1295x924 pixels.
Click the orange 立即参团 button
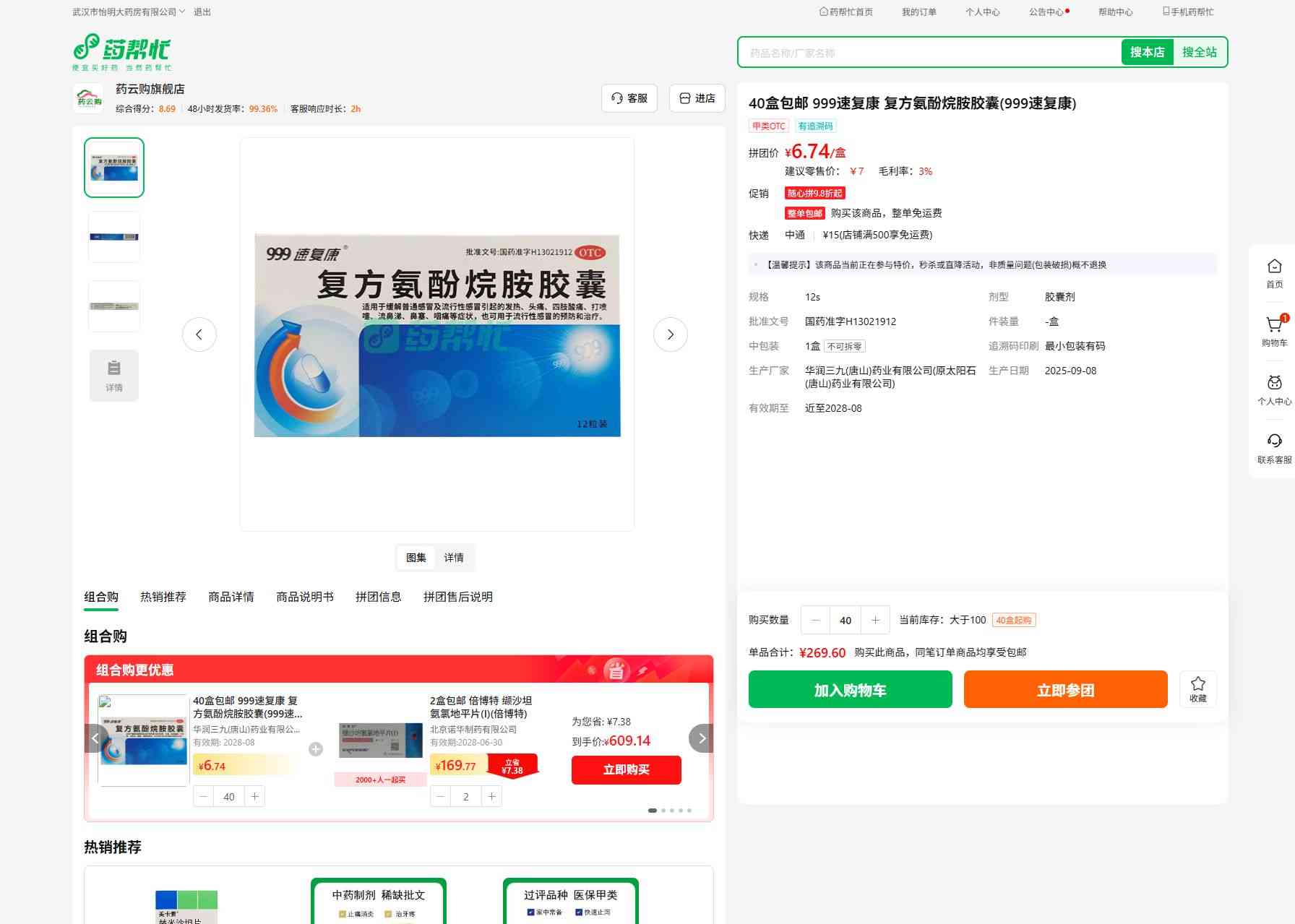point(1065,689)
